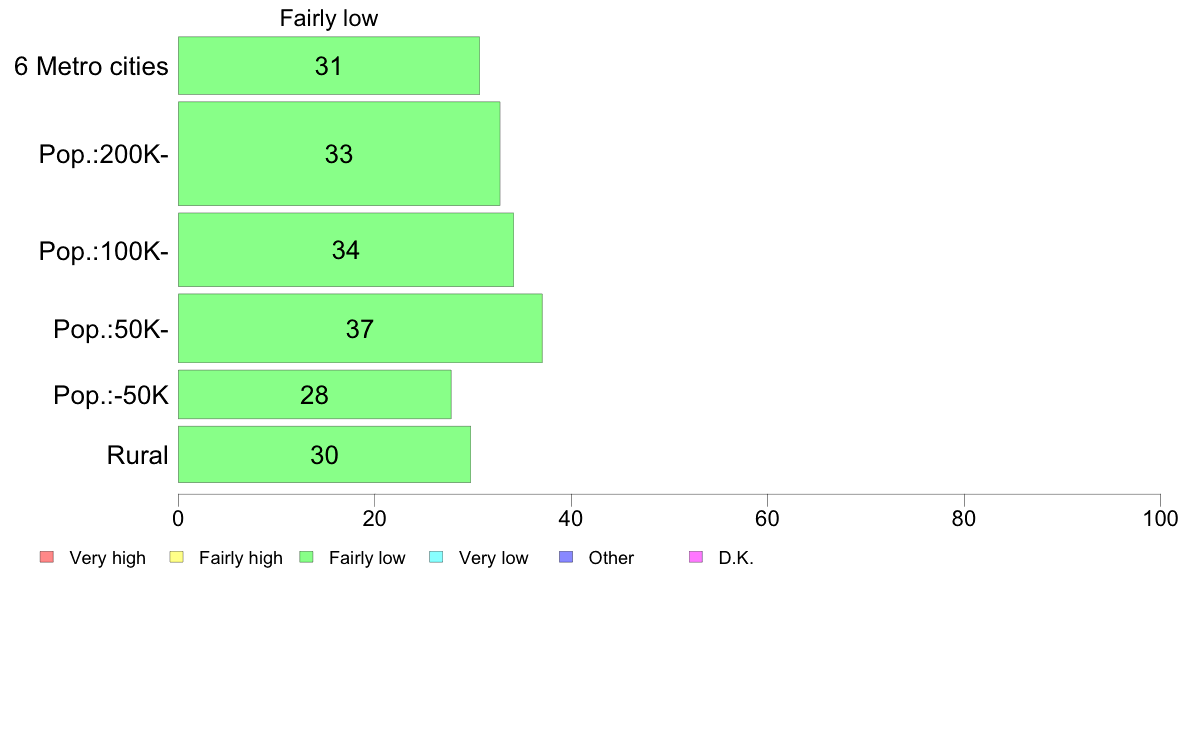Click the yellow Fairly high legend swatch
The width and height of the screenshot is (1188, 736).
(177, 557)
